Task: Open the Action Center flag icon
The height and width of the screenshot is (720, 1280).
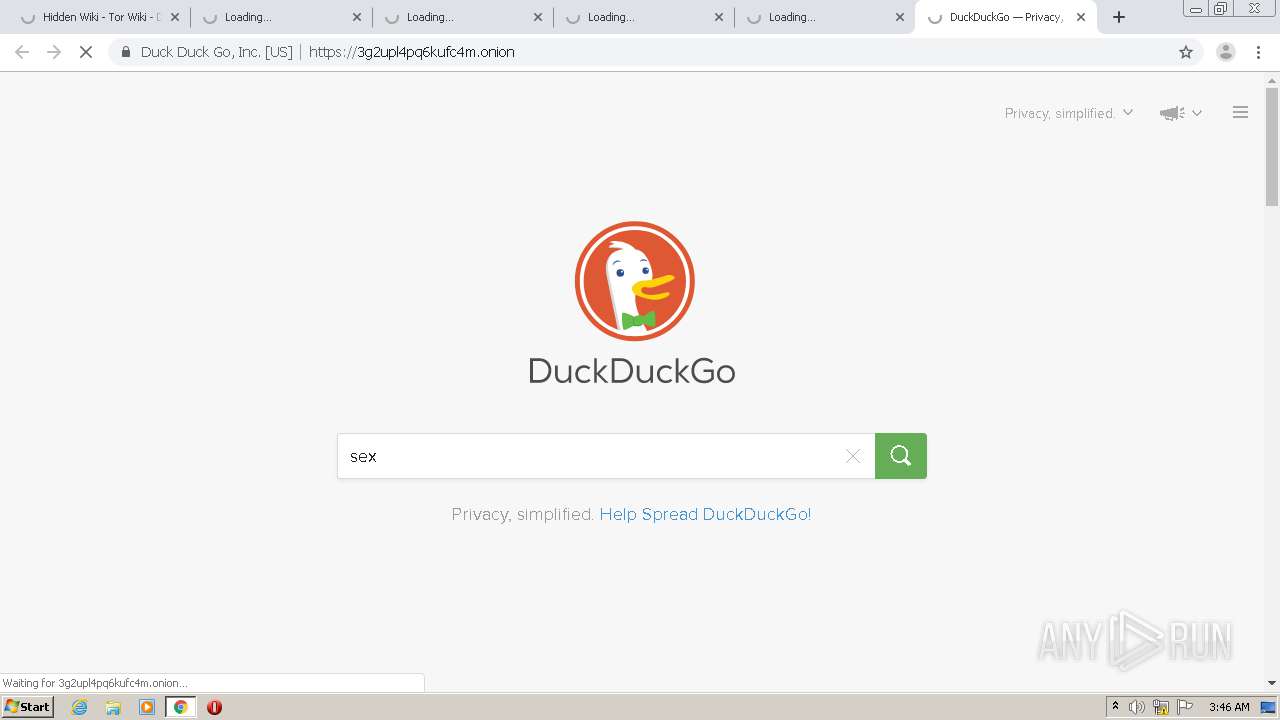Action: [1185, 707]
